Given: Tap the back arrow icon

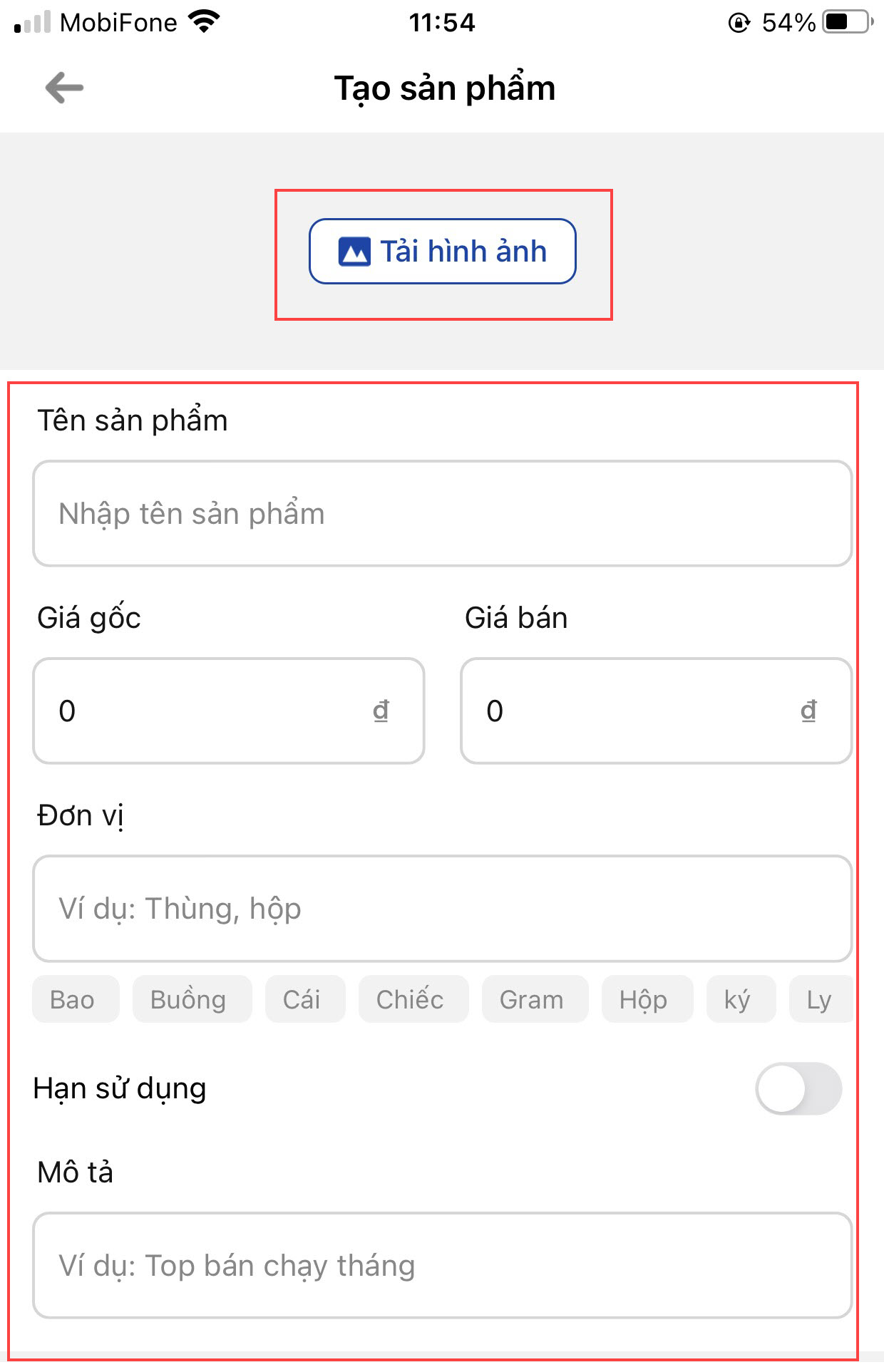Looking at the screenshot, I should [x=64, y=88].
